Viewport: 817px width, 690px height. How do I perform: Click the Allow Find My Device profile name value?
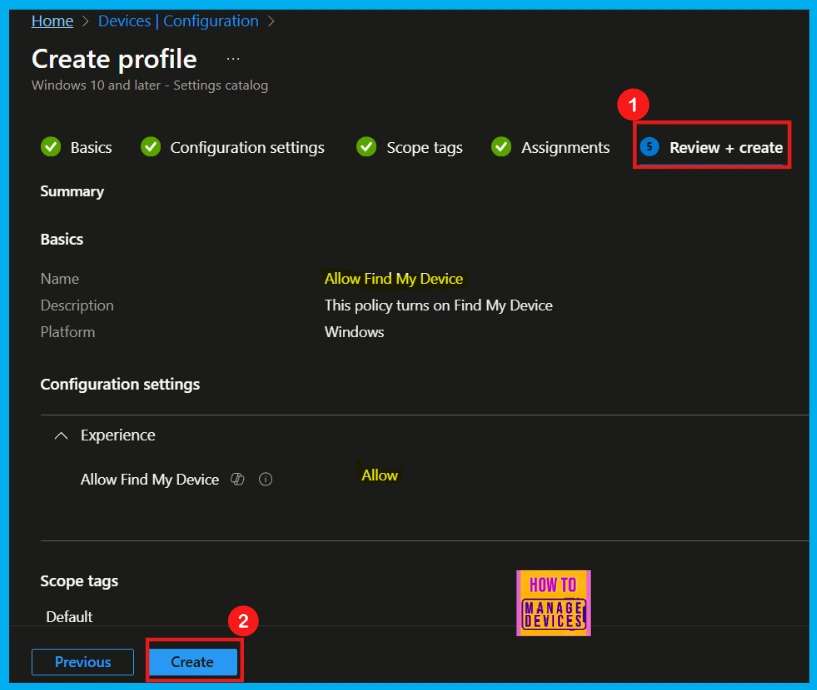pyautogui.click(x=394, y=279)
